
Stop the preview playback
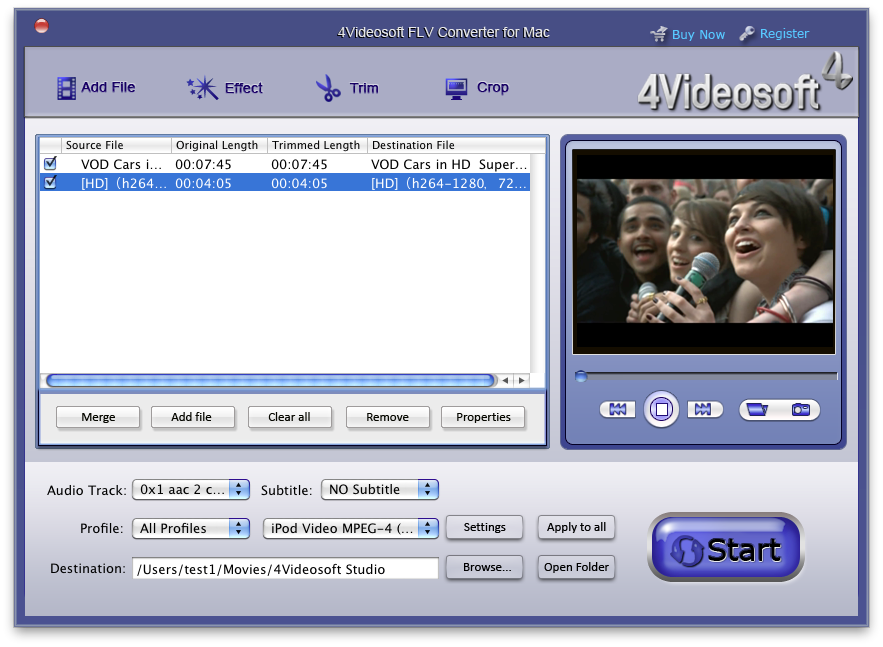(662, 409)
